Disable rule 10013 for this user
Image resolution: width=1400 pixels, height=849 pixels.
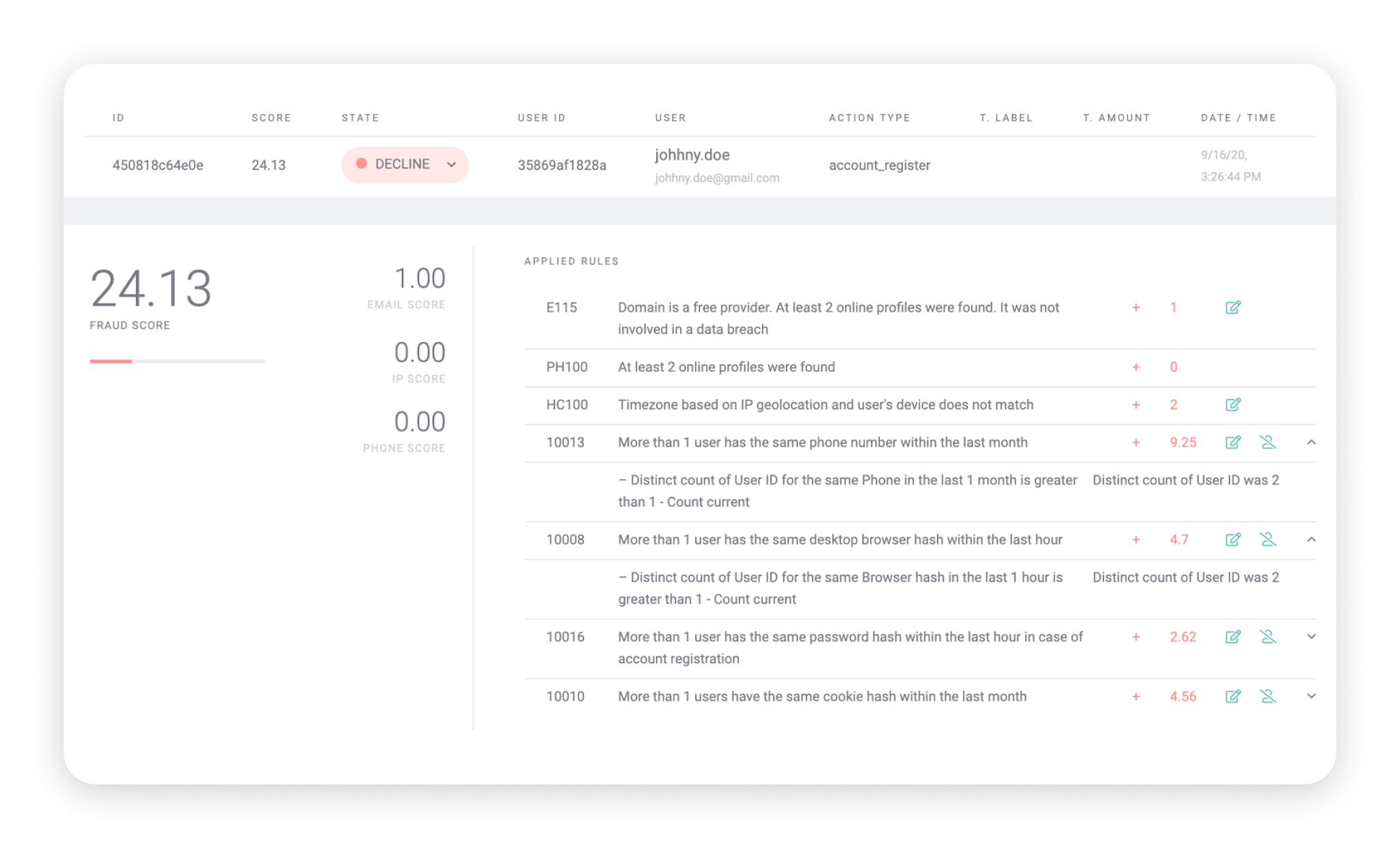[x=1268, y=442]
